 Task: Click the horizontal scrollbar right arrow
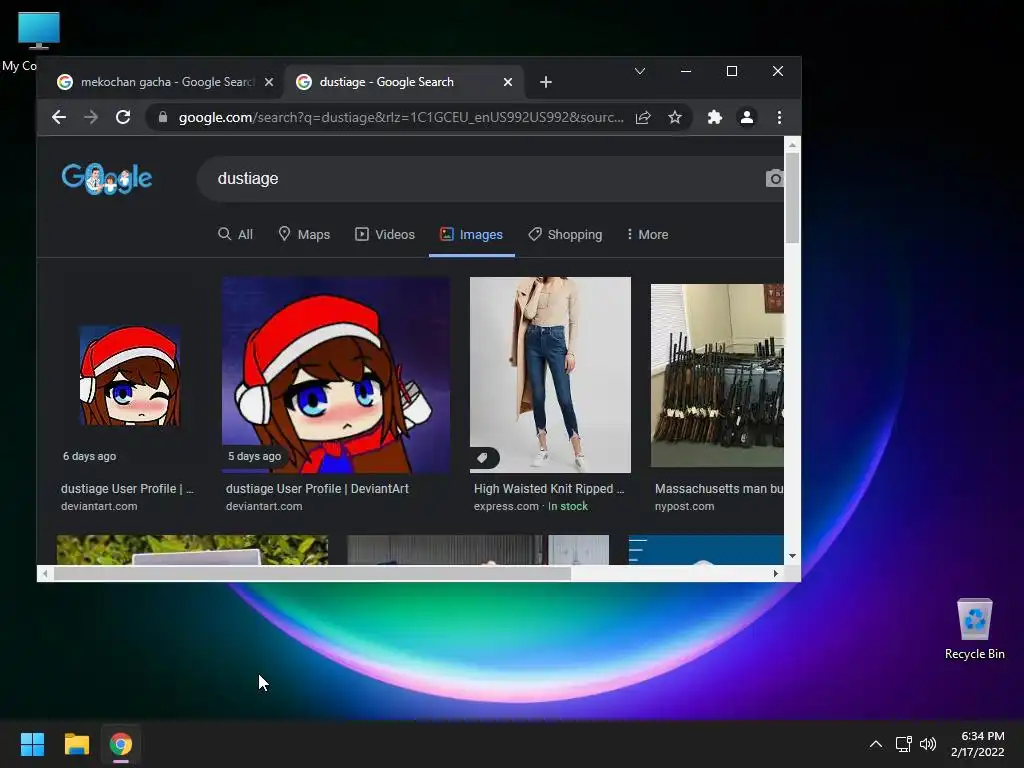pos(776,573)
